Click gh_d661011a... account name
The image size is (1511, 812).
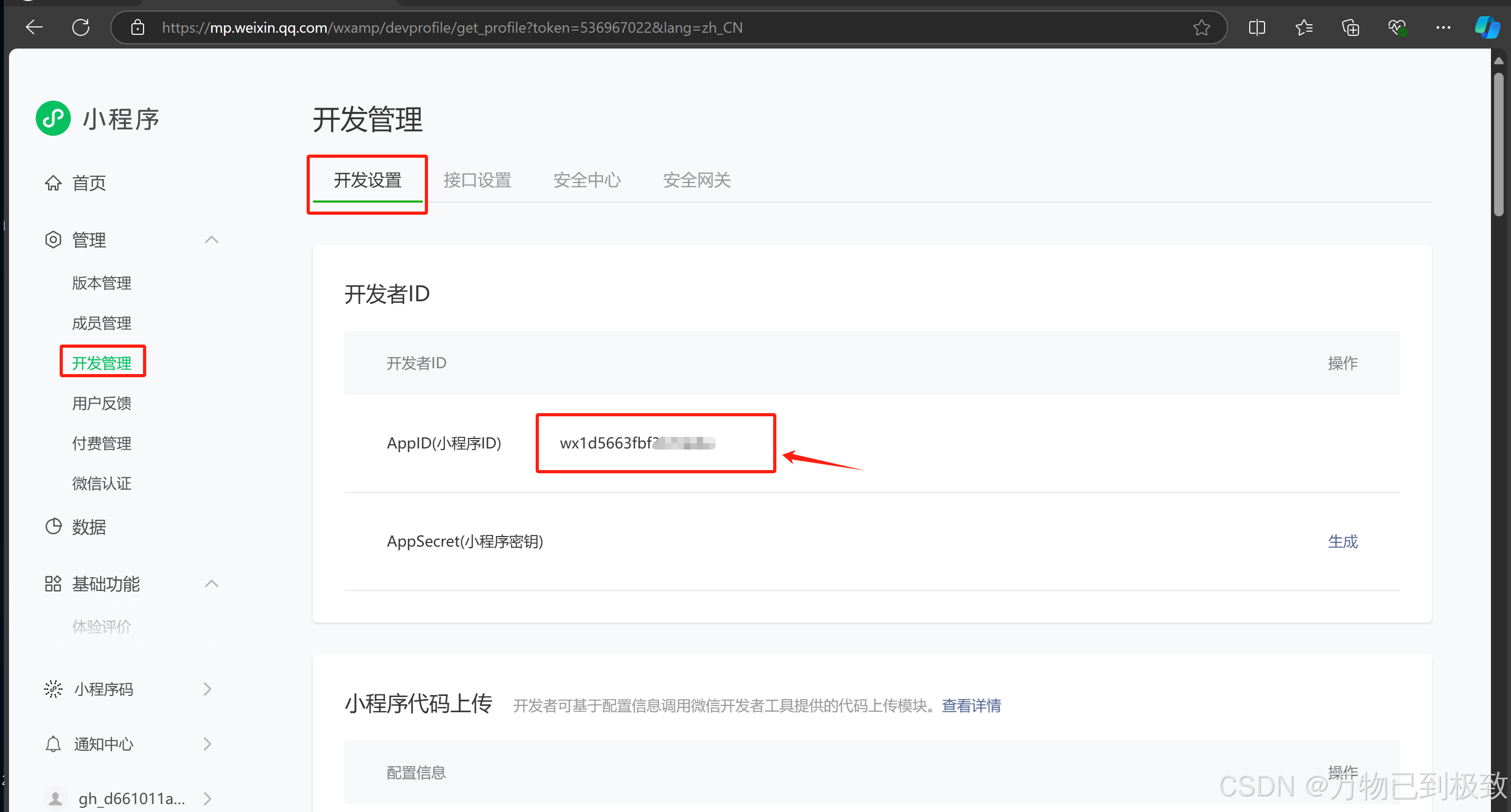[x=131, y=798]
